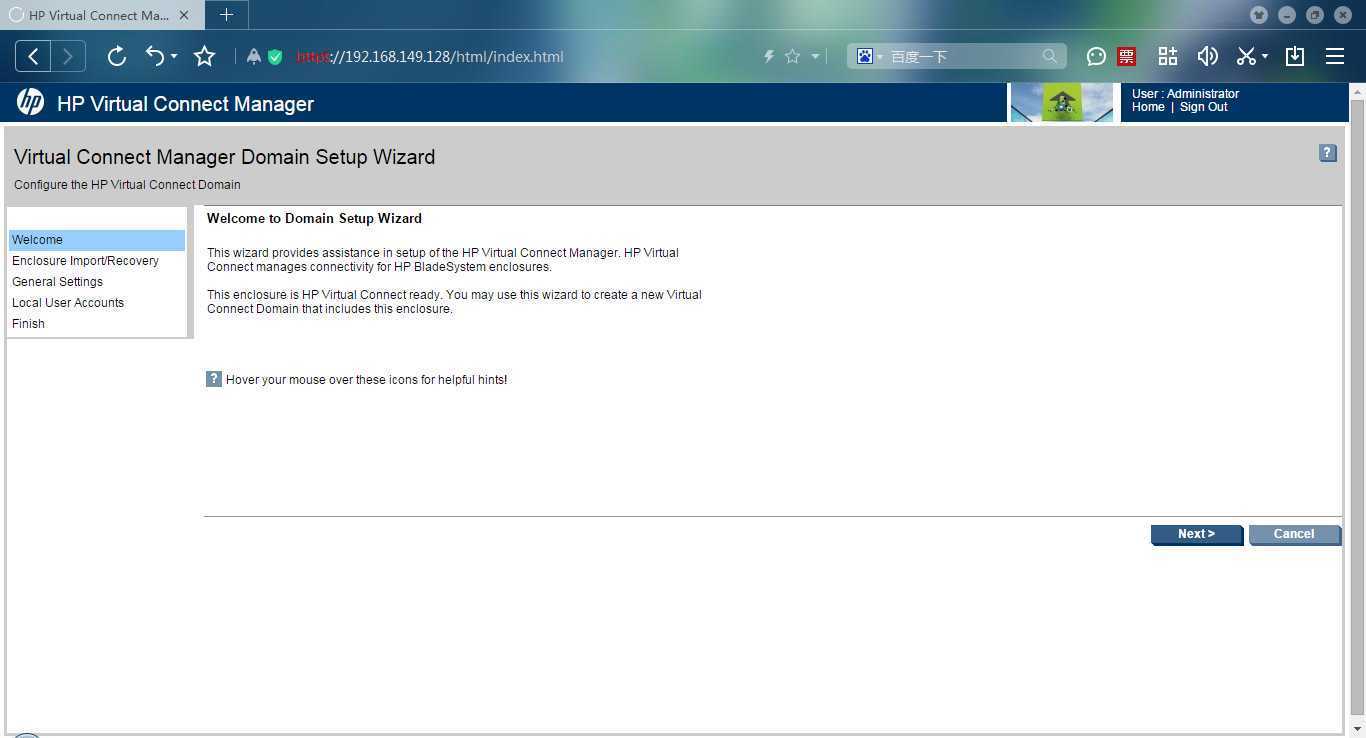Click the undo/restore closed tab icon

[x=155, y=56]
